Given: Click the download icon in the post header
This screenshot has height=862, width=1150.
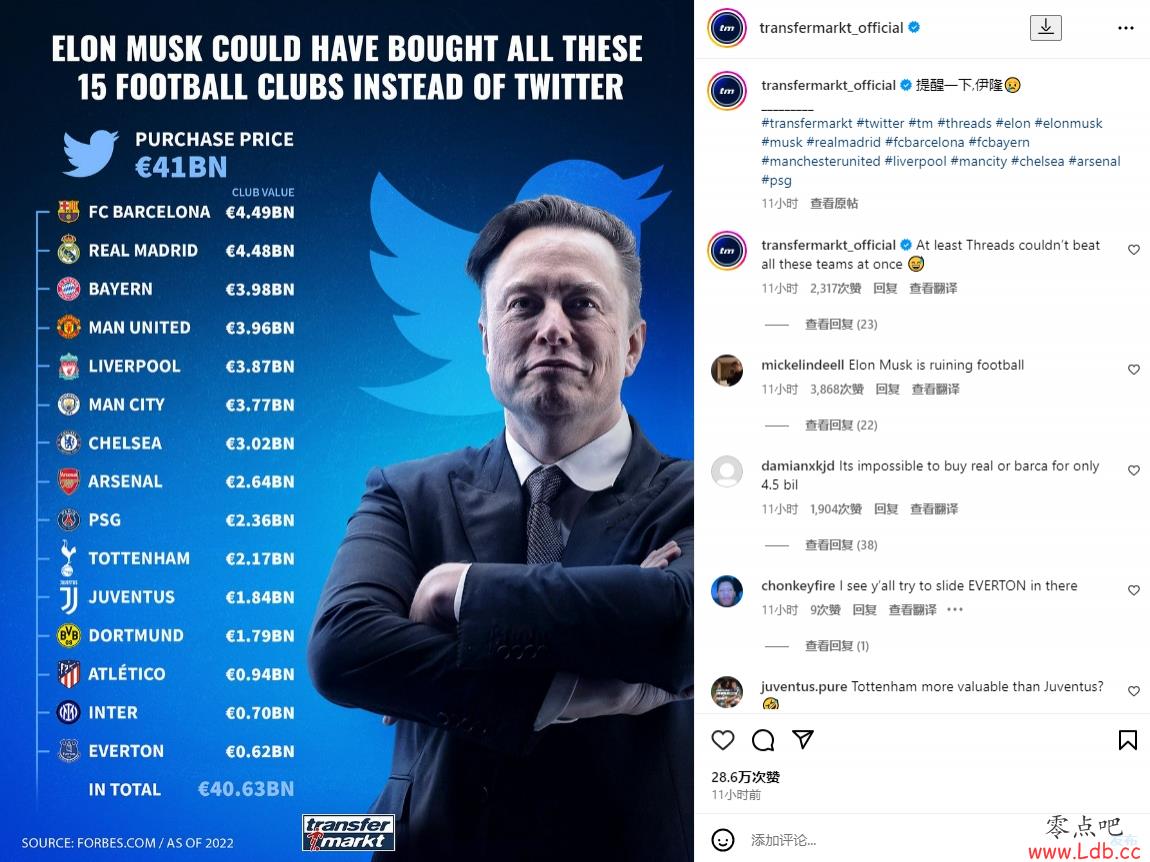Looking at the screenshot, I should click(x=1046, y=28).
